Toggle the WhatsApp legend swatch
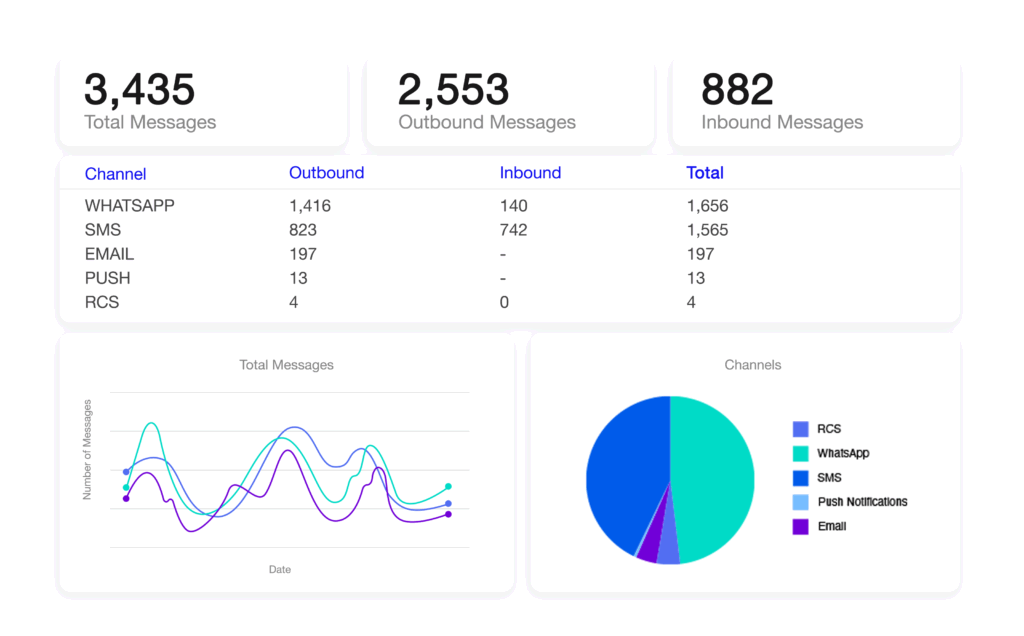The height and width of the screenshot is (636, 1024). tap(800, 454)
